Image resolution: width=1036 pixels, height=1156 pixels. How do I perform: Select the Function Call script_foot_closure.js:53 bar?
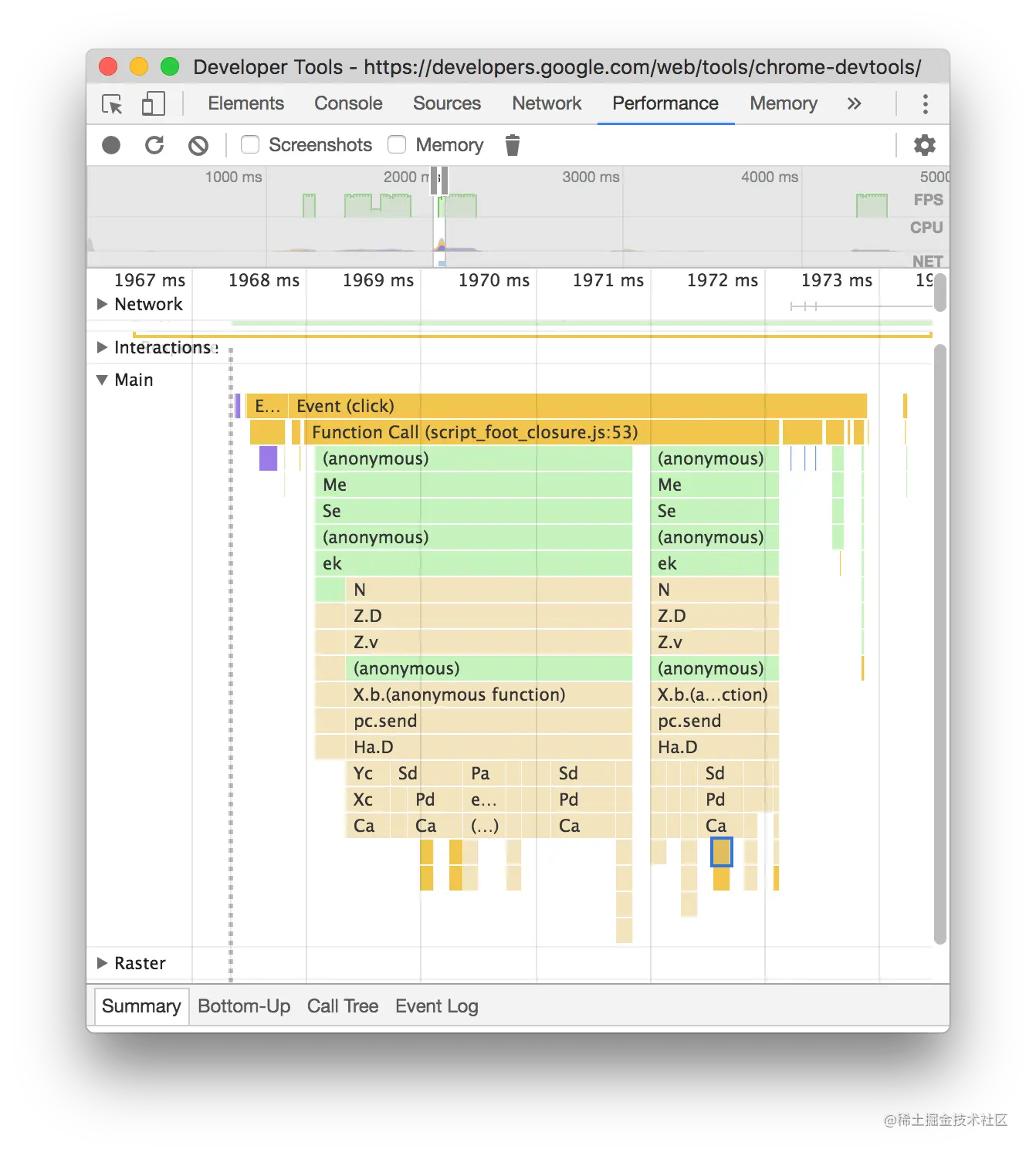(540, 432)
